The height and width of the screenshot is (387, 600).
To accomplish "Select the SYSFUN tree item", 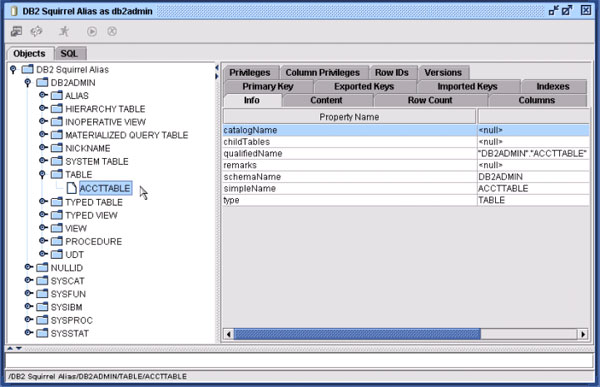I will pyautogui.click(x=68, y=294).
